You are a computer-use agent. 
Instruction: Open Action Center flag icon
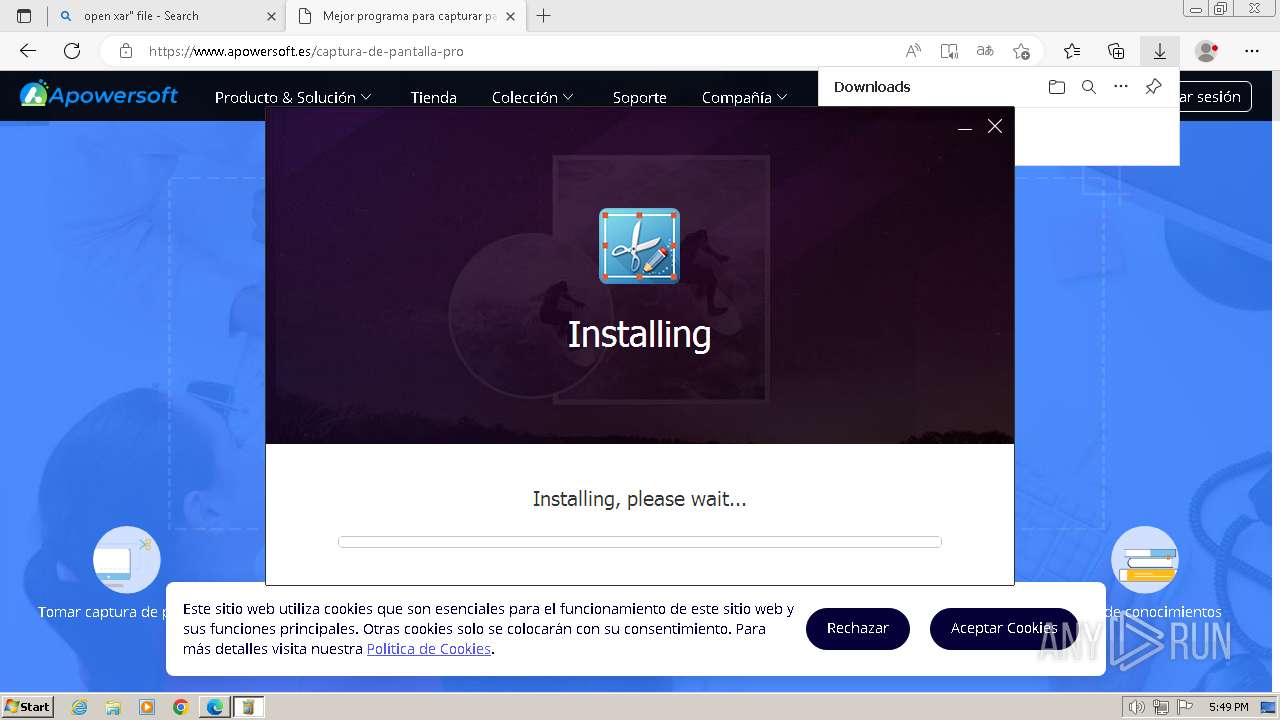coord(1184,707)
